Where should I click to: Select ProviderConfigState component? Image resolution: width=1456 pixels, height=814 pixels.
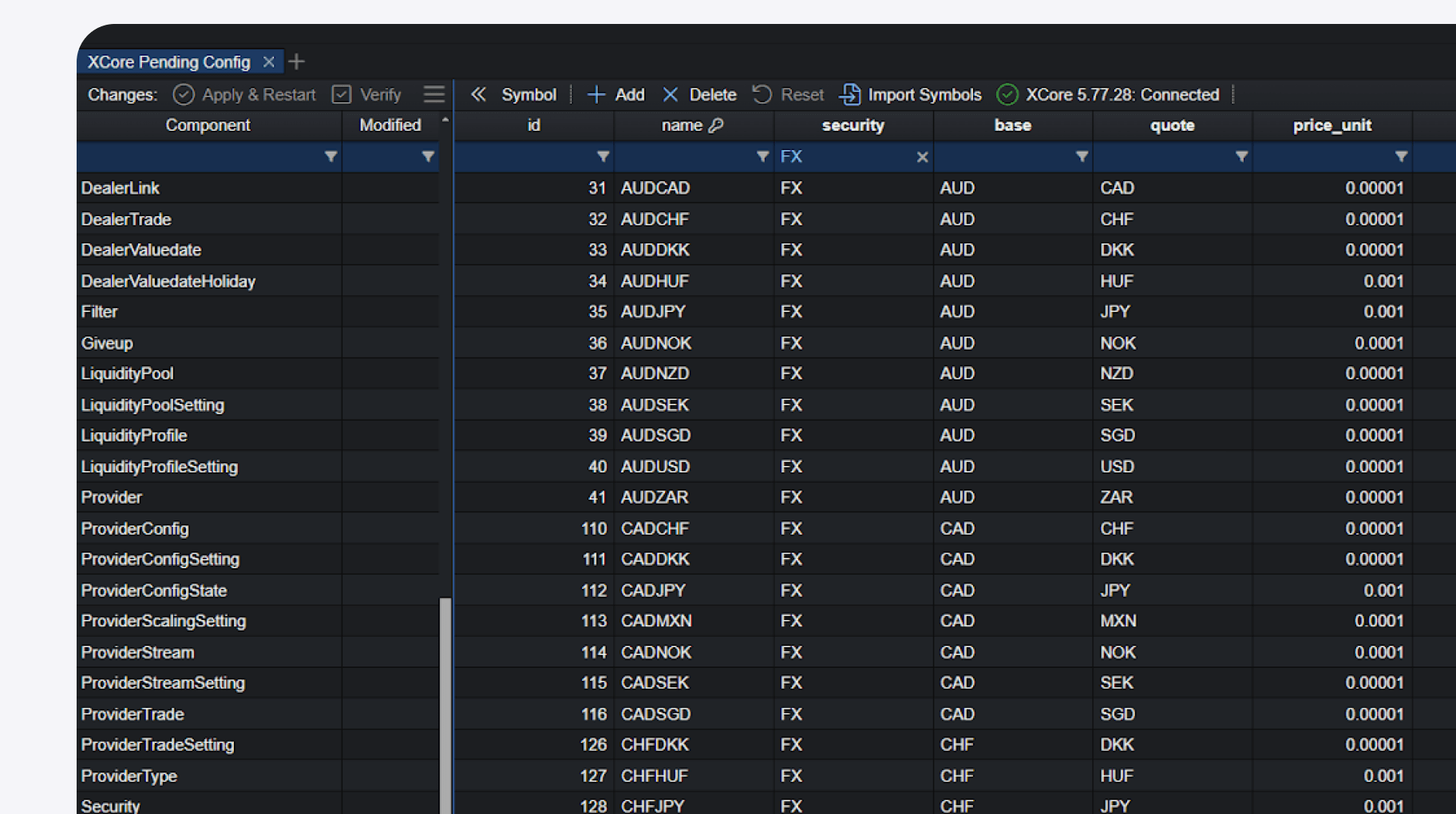click(x=210, y=591)
